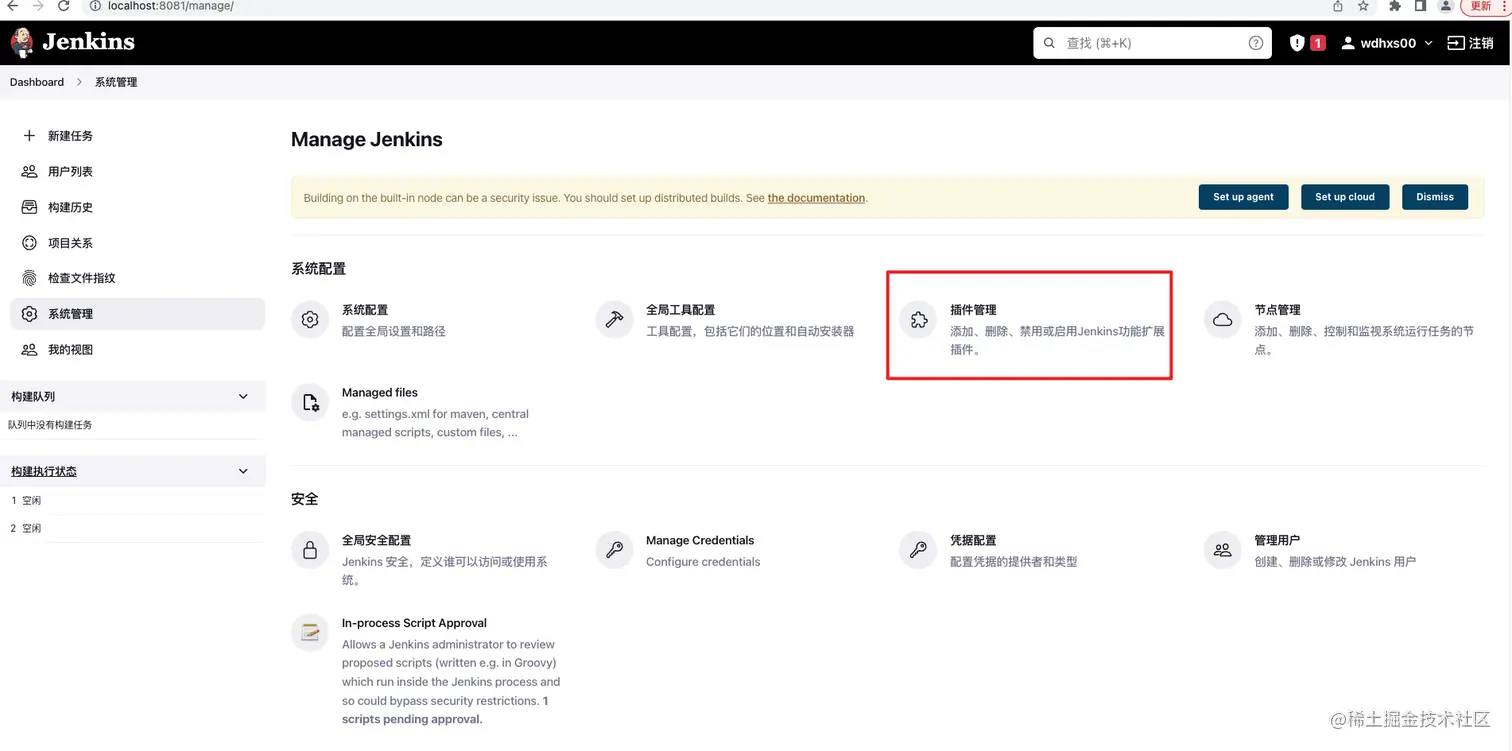Dismiss the built-in node warning
The image size is (1512, 751).
coord(1435,197)
